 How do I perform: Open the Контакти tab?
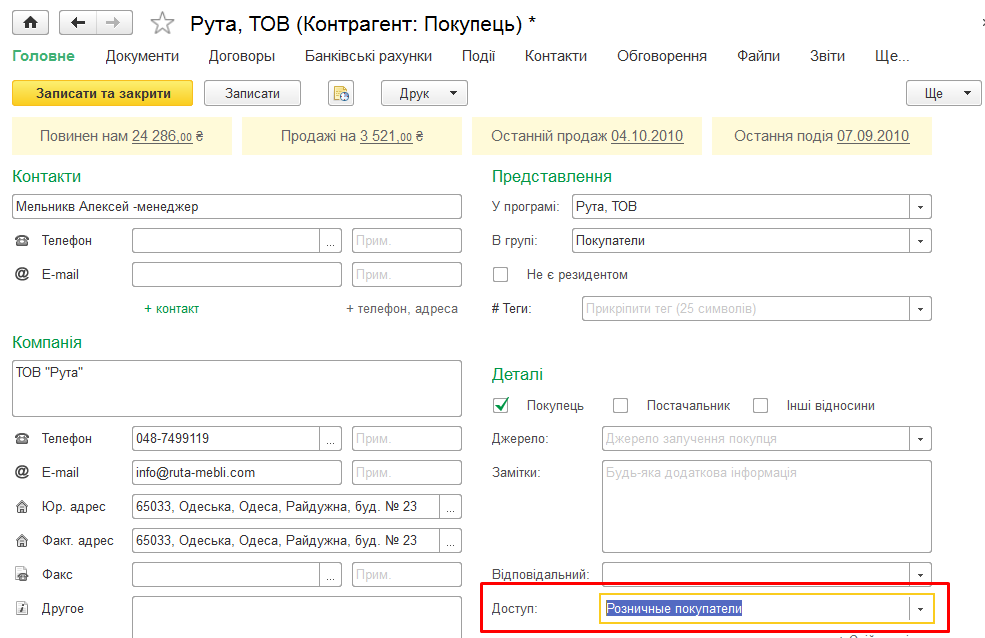556,56
